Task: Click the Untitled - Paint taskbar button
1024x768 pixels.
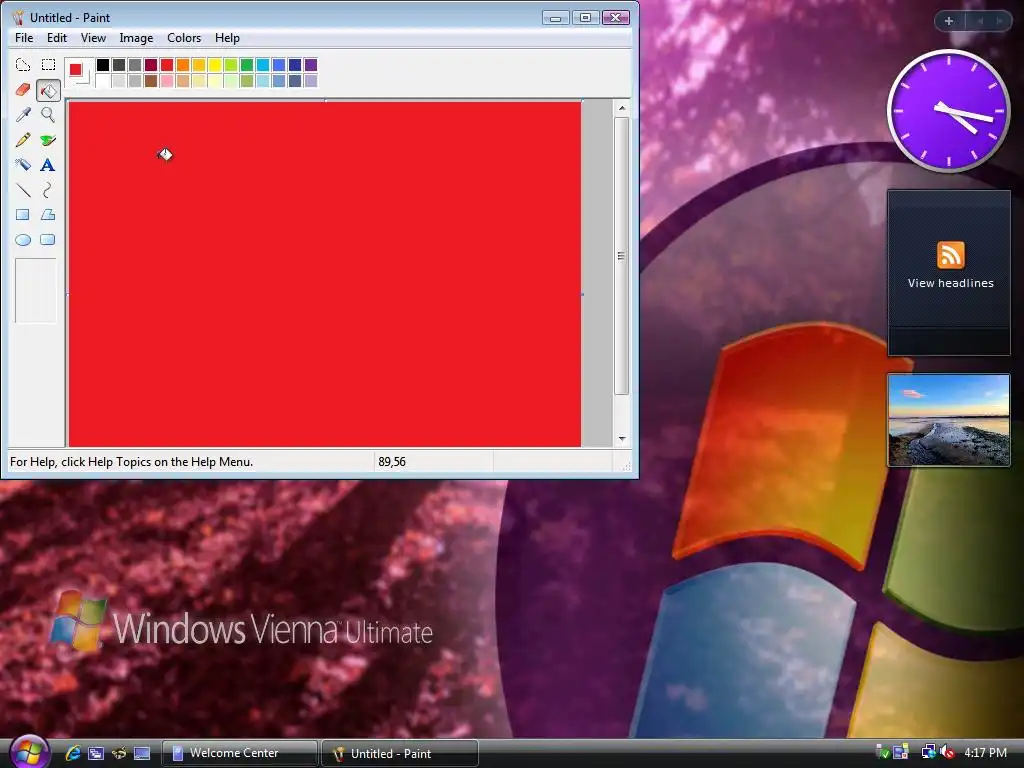Action: (x=400, y=754)
